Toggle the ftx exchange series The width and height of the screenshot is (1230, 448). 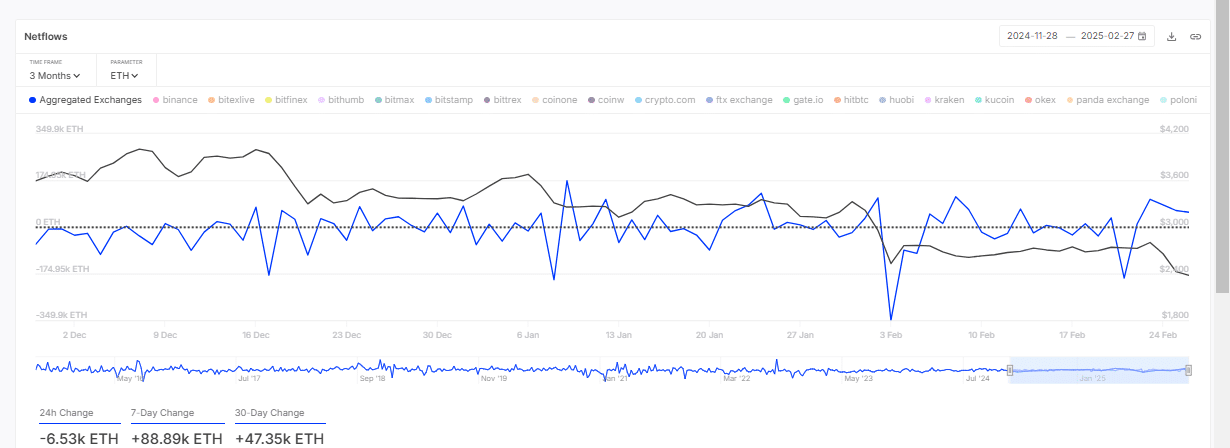tap(739, 100)
